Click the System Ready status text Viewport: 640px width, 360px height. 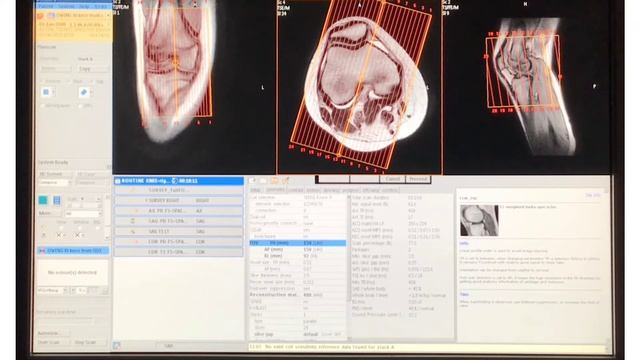click(x=53, y=162)
